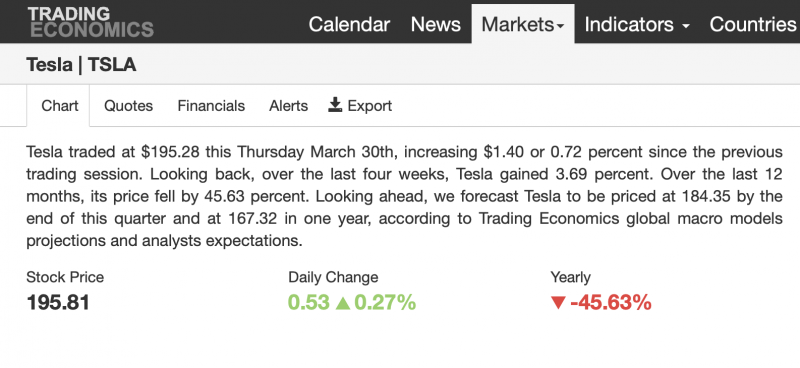The height and width of the screenshot is (368, 800).
Task: Click the 0.27% daily change value
Action: 385,303
